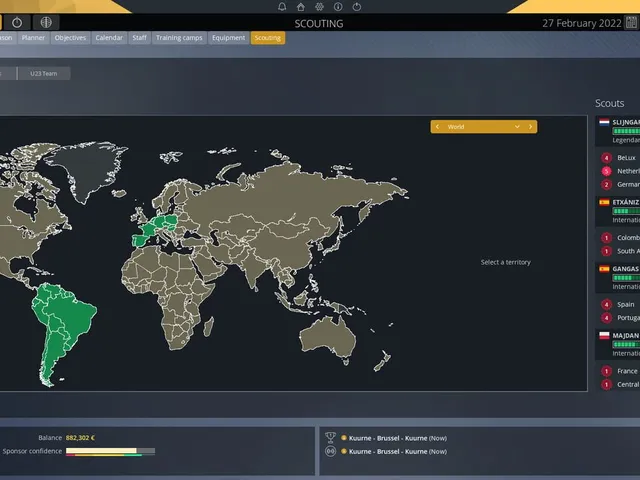Click the round icon below the trophy
The height and width of the screenshot is (480, 640).
(x=331, y=451)
